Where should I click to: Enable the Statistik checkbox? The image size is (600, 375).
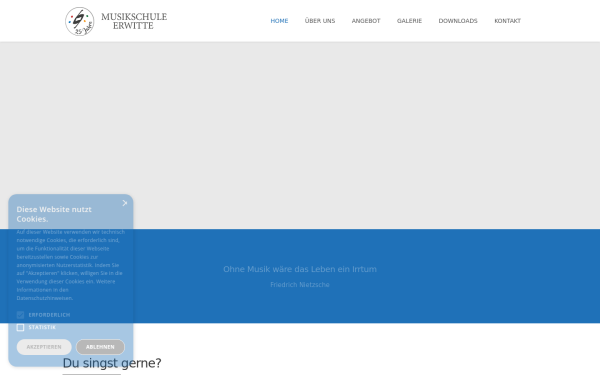point(20,328)
